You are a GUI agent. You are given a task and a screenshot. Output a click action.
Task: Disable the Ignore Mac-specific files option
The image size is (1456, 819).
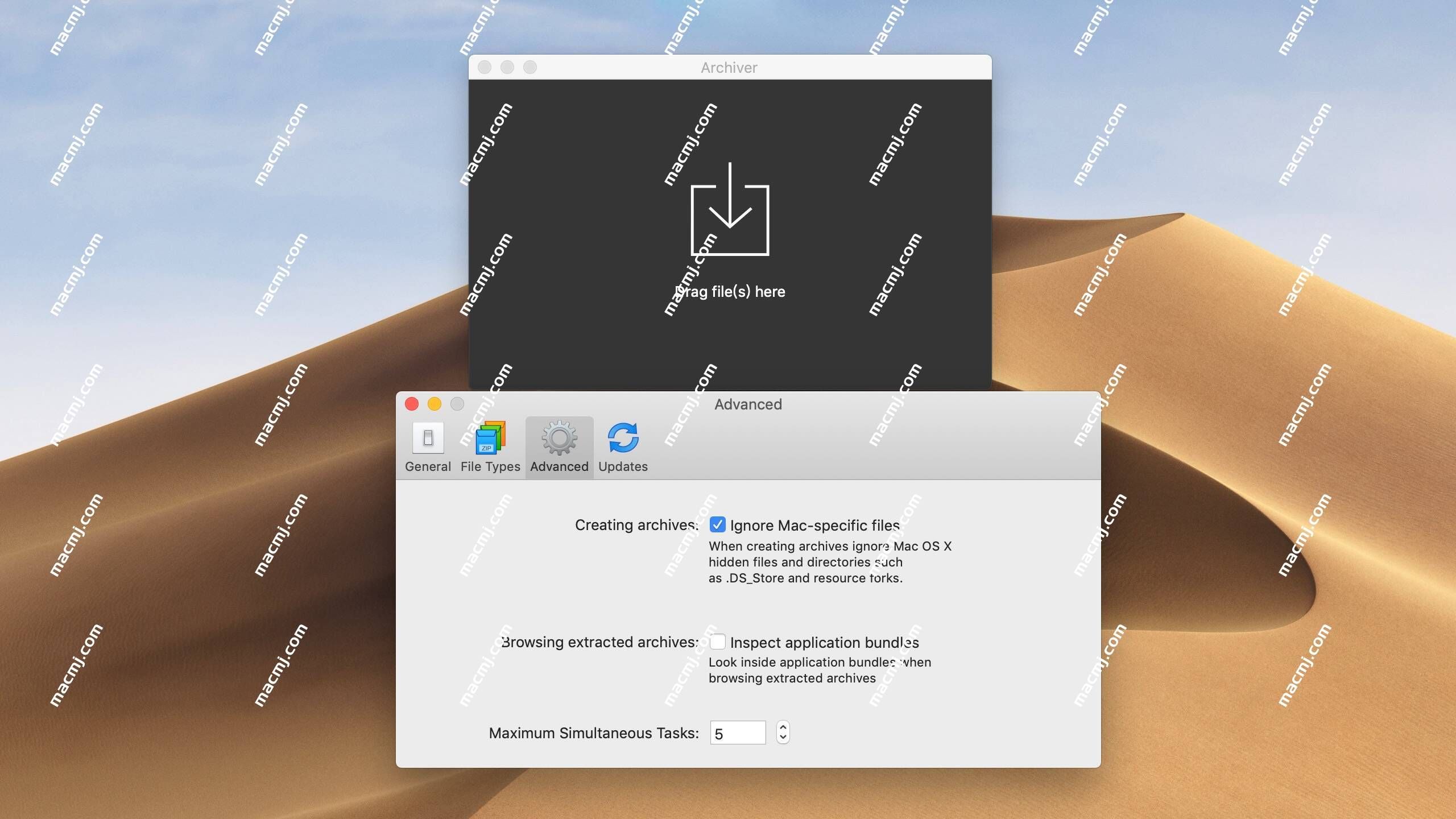717,524
